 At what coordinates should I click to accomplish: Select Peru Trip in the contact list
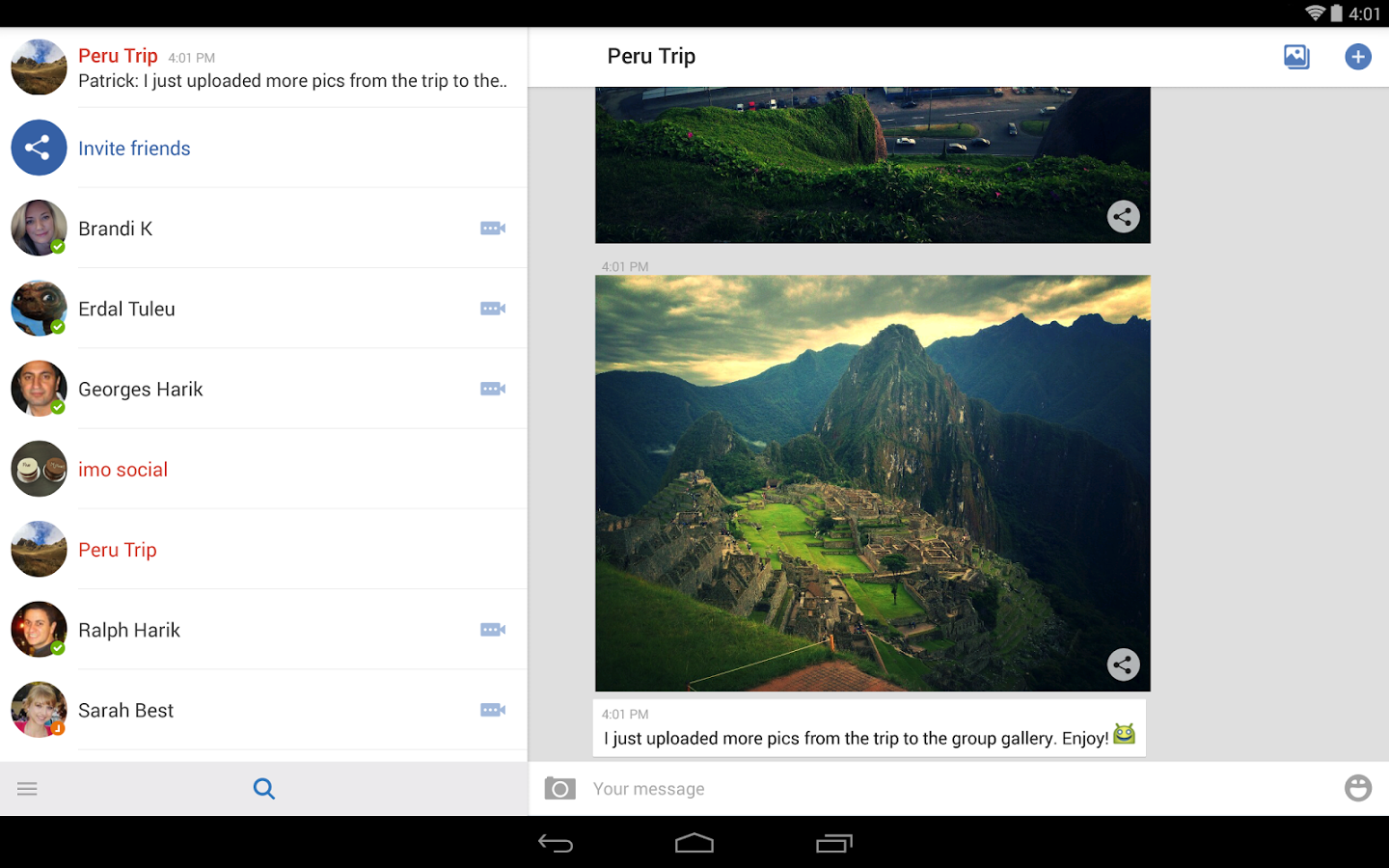[x=263, y=549]
